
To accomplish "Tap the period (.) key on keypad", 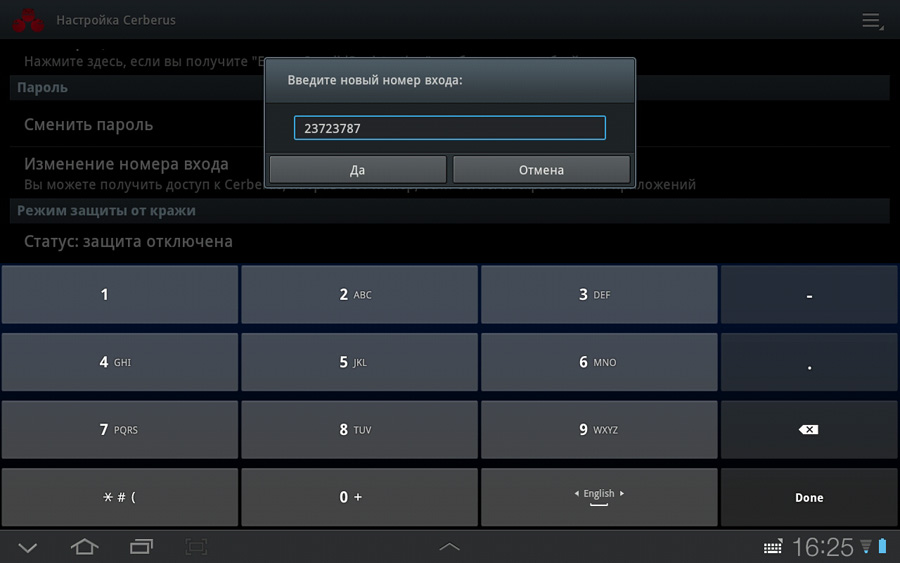I will 809,362.
